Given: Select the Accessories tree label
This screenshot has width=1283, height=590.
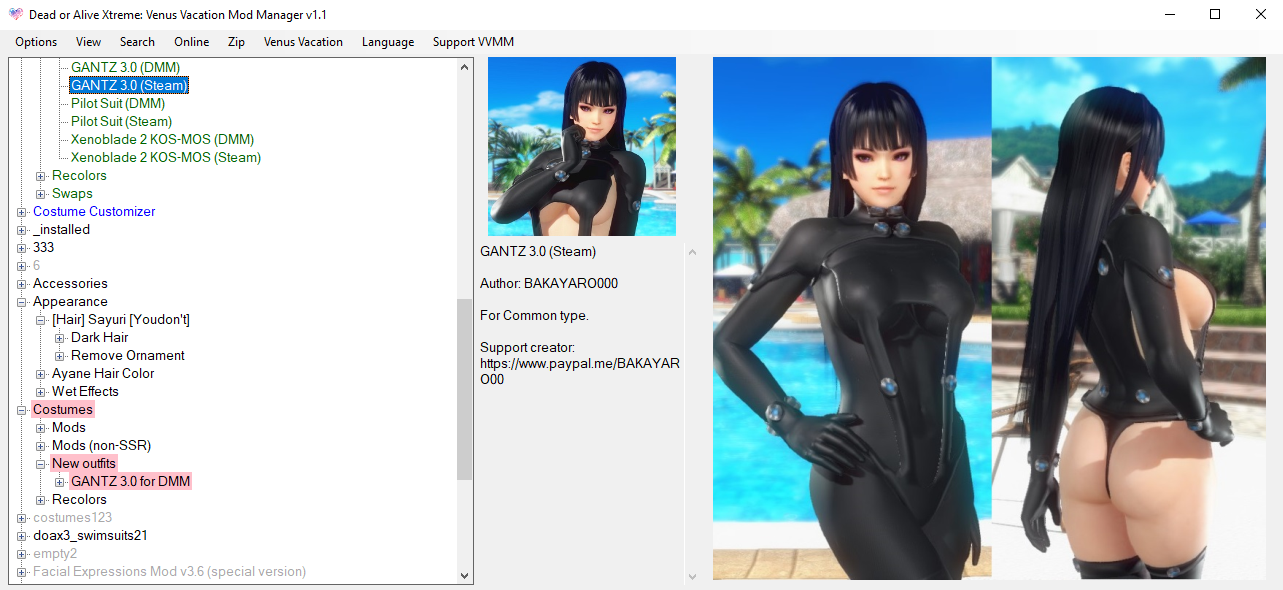Looking at the screenshot, I should [70, 283].
